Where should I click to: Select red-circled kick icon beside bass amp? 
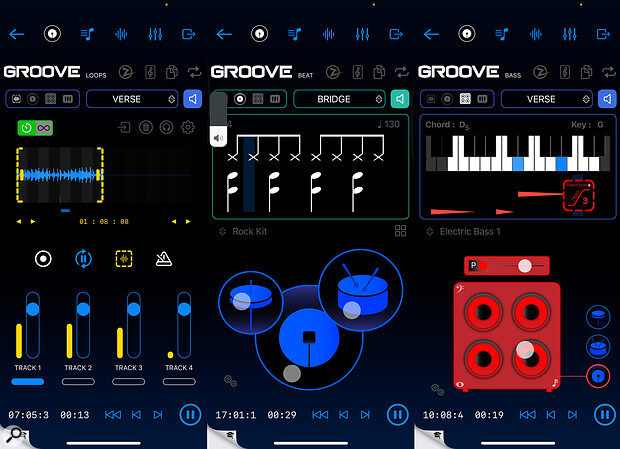coord(598,376)
